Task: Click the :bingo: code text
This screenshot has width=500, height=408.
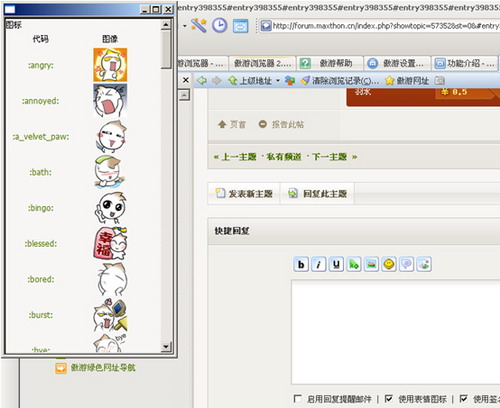Action: pos(41,208)
